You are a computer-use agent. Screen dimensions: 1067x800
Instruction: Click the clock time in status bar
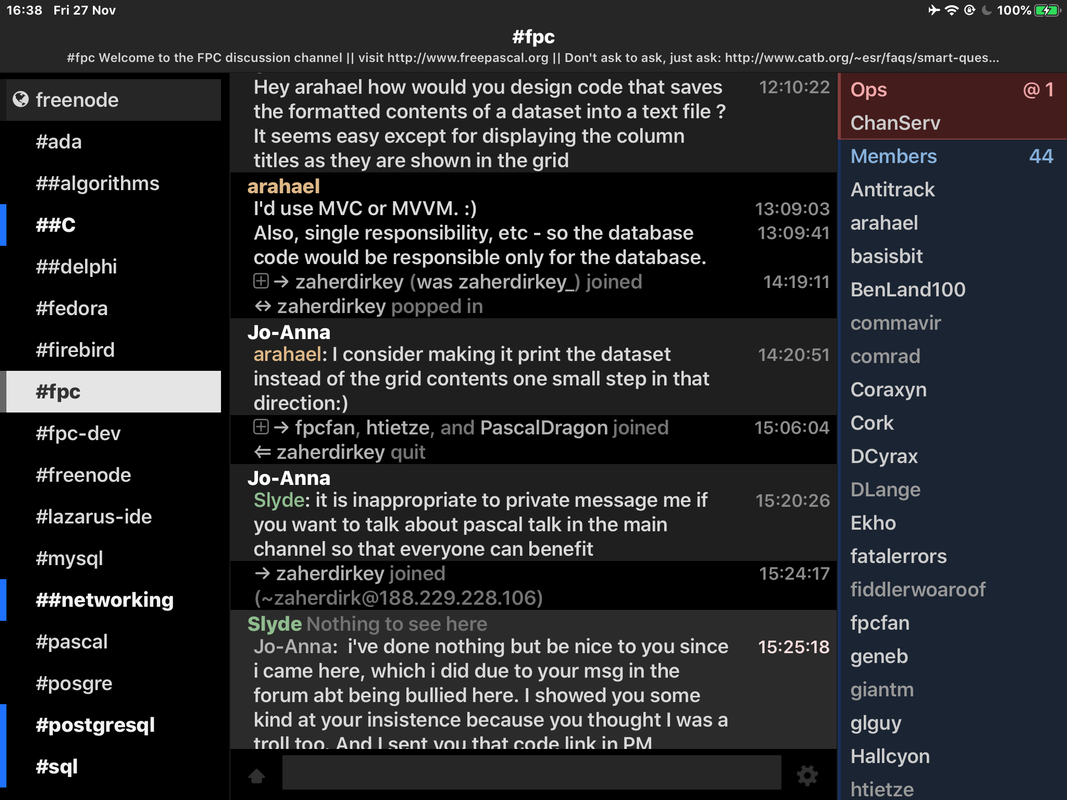click(x=24, y=10)
